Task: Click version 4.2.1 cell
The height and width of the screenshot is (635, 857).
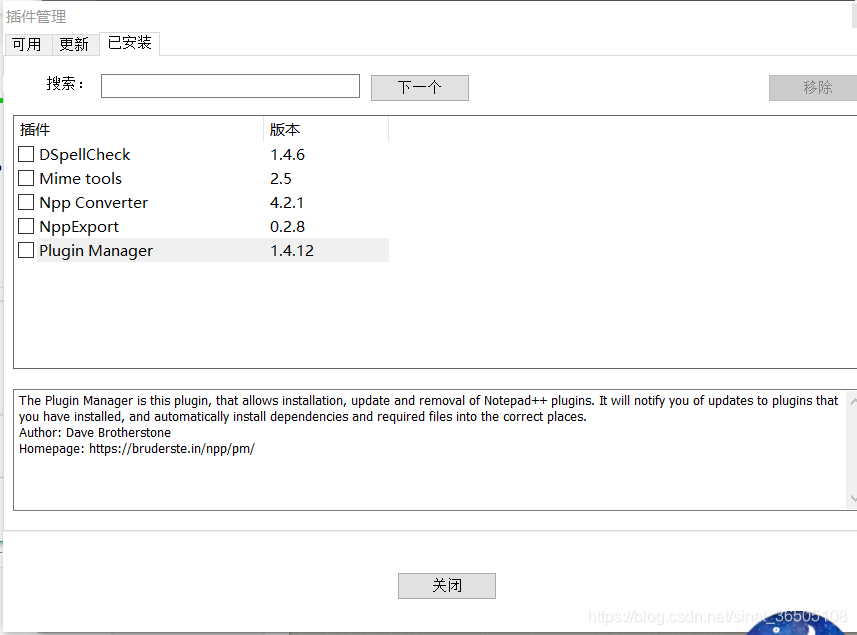Action: (x=287, y=203)
